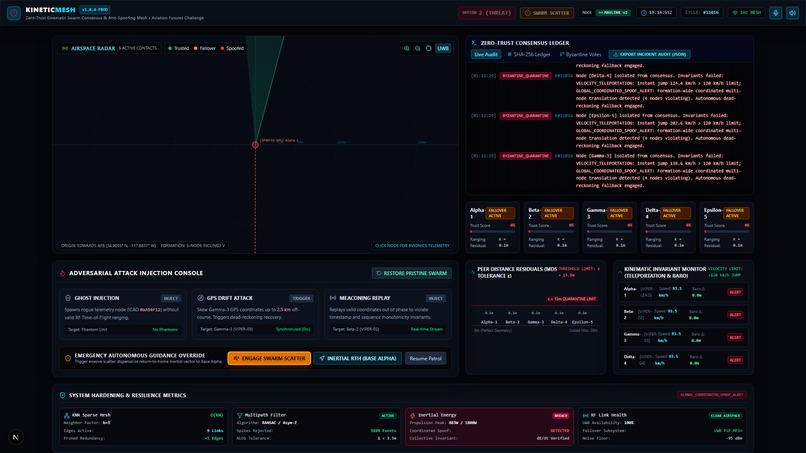Click the IHI MESH wifi indicator
The height and width of the screenshot is (453, 806).
746,13
